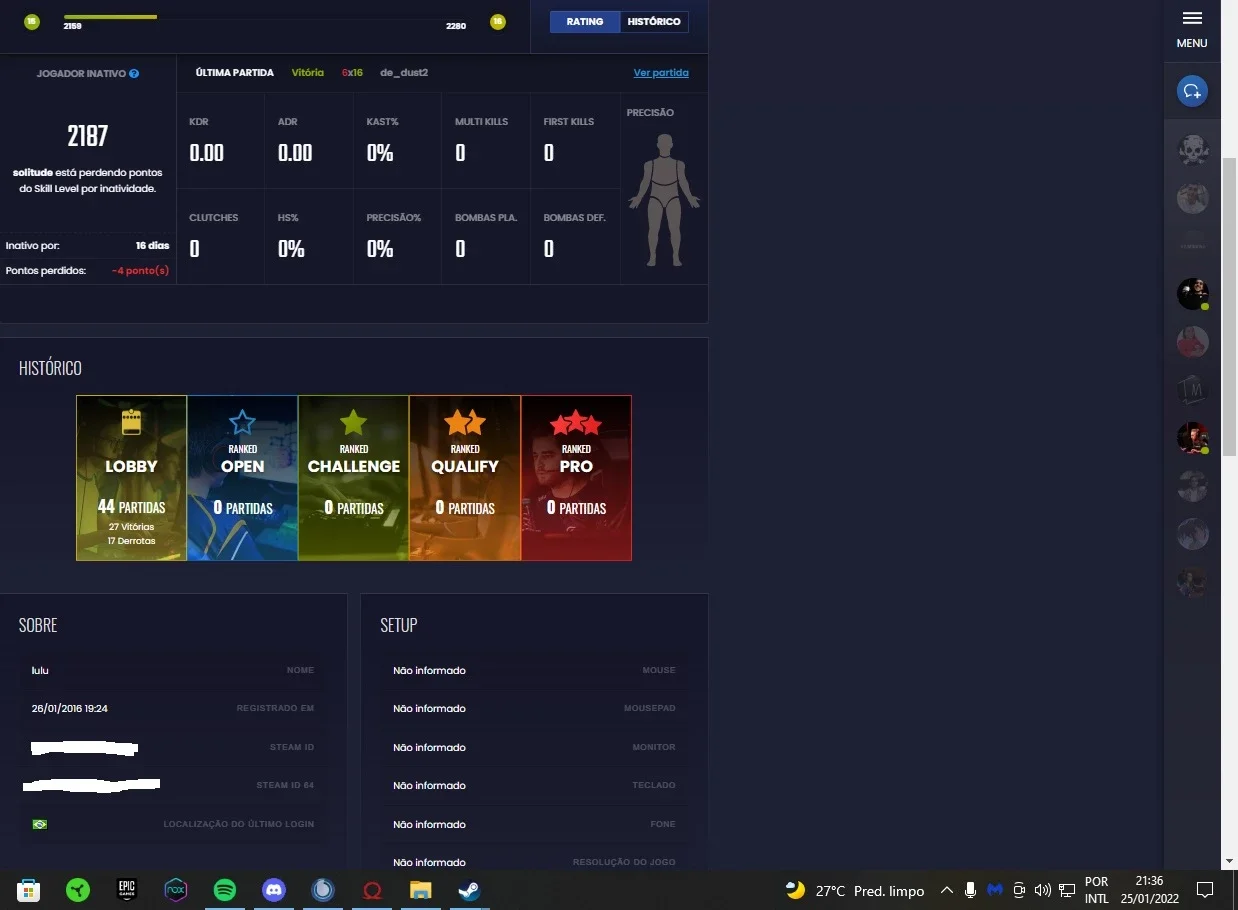Open the taskbar clock 21:36
This screenshot has width=1238, height=910.
tap(1149, 890)
